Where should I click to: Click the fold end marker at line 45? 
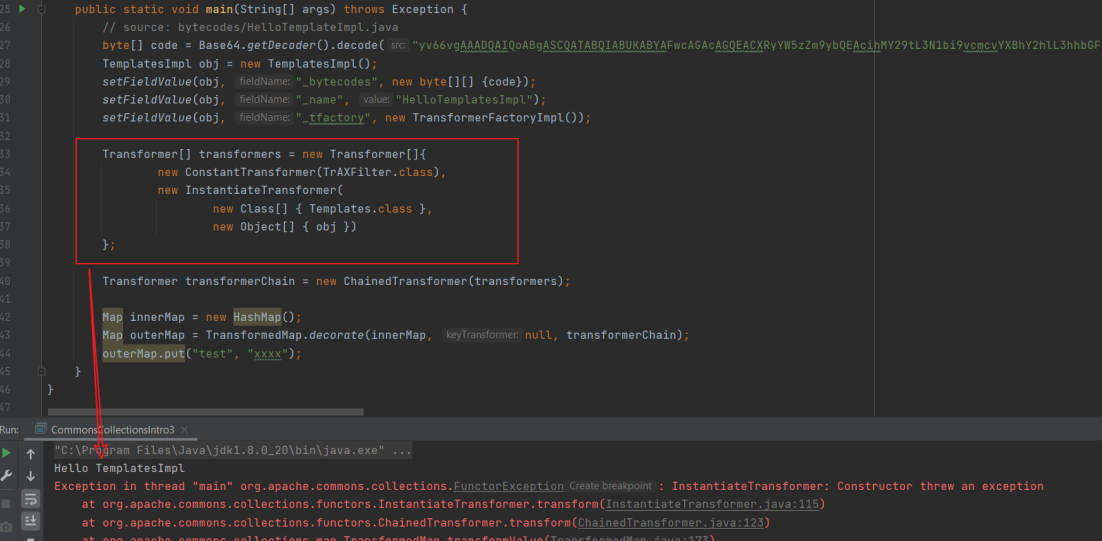pyautogui.click(x=41, y=370)
